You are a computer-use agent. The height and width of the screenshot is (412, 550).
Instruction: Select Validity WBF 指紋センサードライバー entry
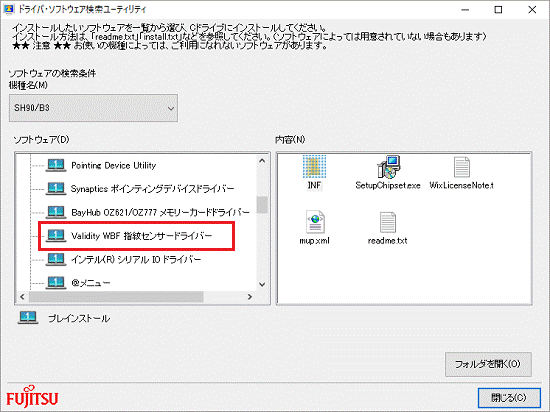[x=142, y=236]
